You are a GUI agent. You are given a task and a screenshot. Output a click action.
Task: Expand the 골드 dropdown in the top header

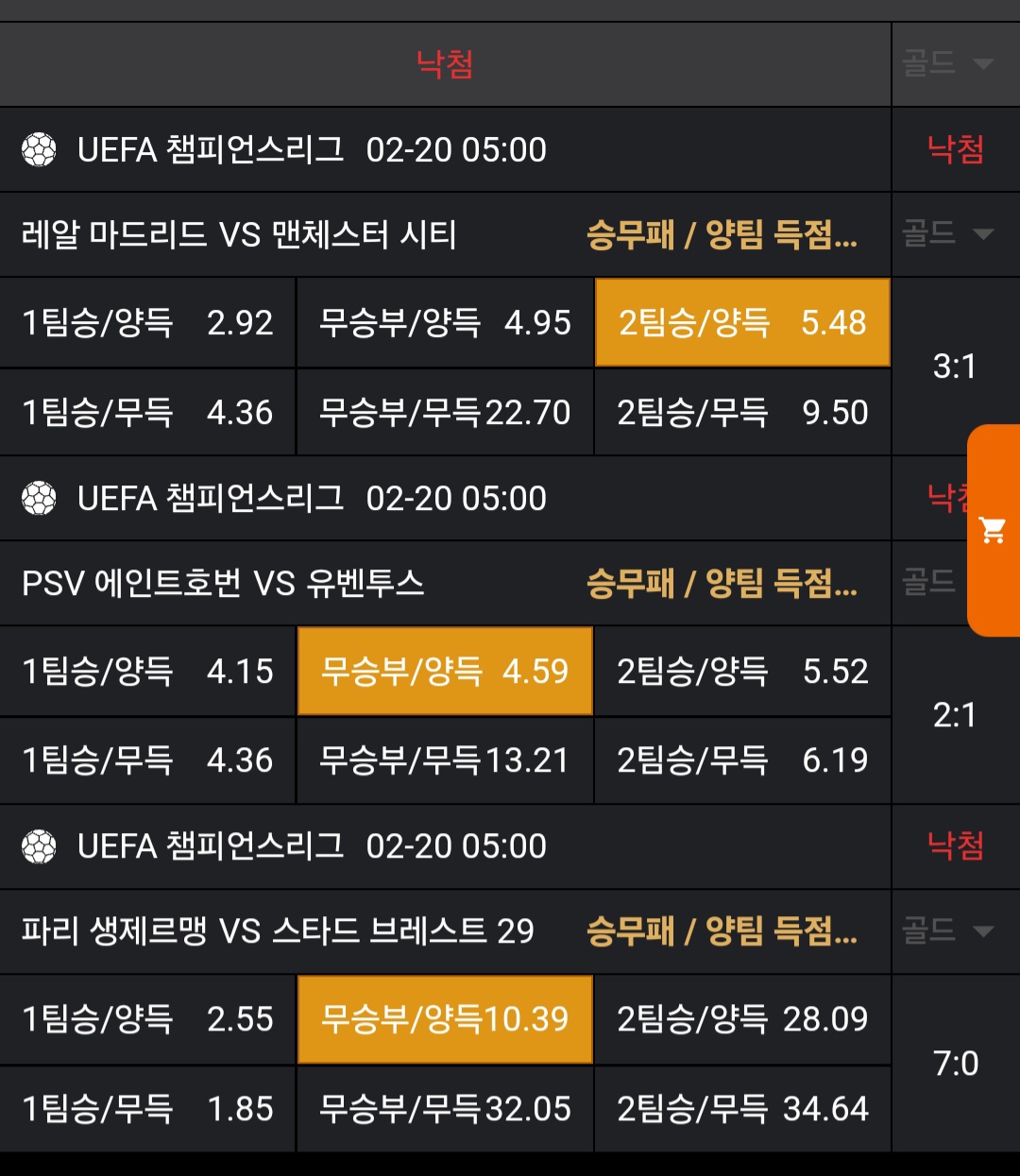click(947, 64)
